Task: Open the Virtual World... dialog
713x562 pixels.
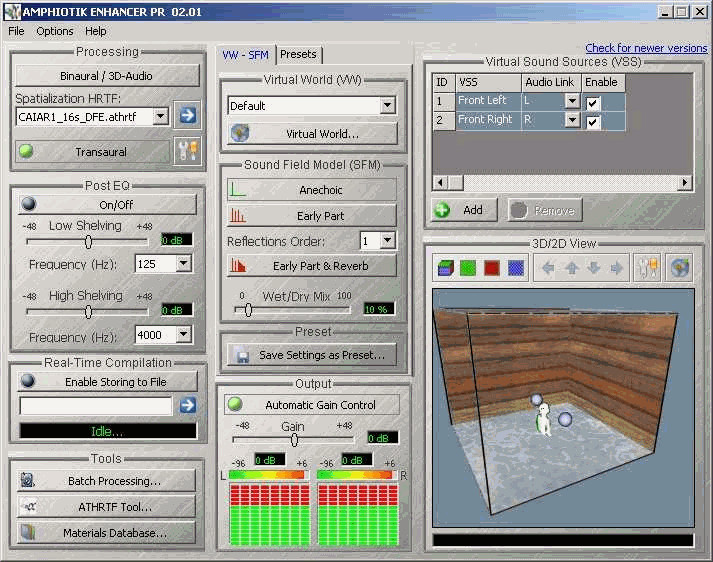Action: [311, 133]
